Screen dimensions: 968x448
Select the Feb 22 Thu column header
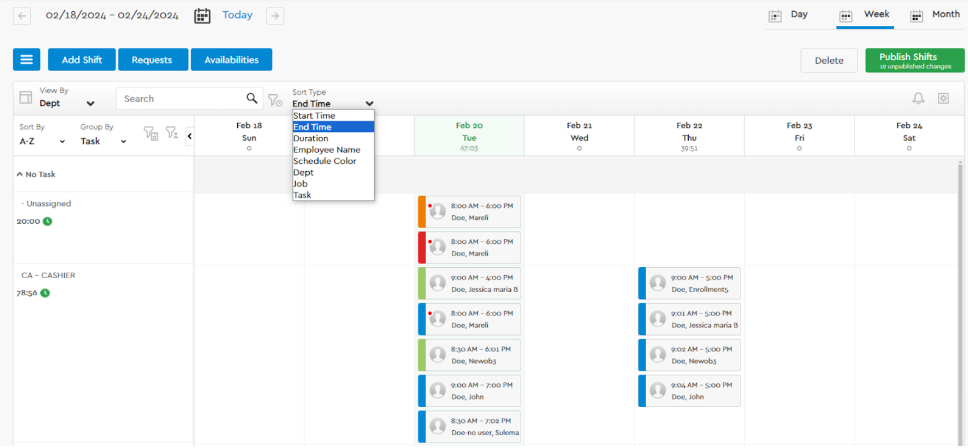pyautogui.click(x=689, y=136)
